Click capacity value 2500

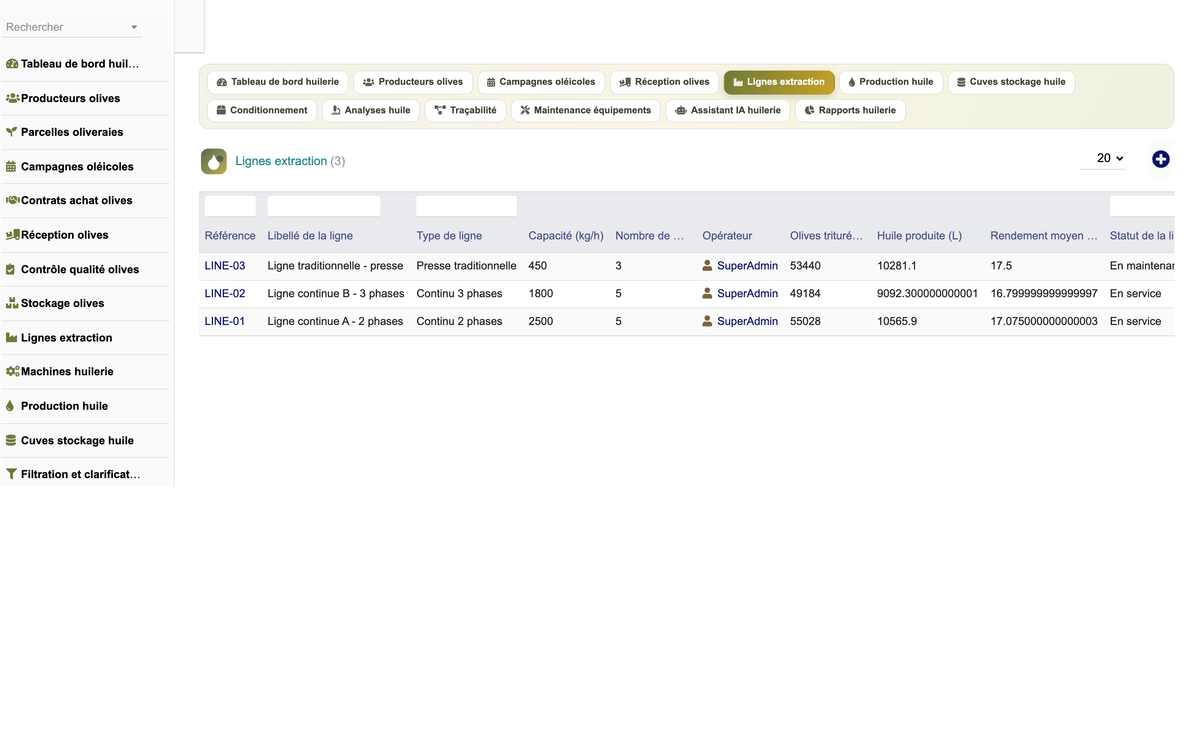(541, 322)
